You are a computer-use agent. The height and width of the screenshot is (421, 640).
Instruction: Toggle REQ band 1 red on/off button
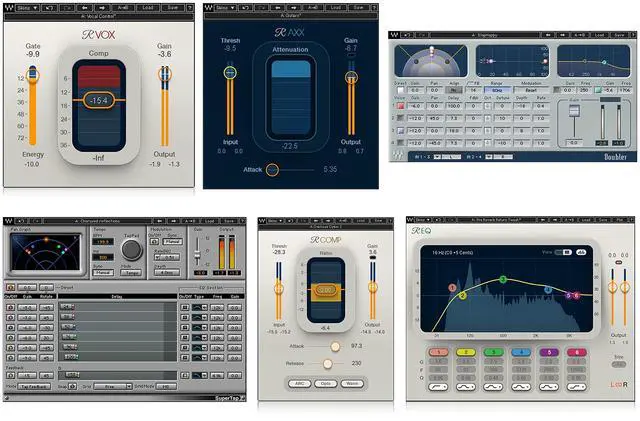(437, 353)
